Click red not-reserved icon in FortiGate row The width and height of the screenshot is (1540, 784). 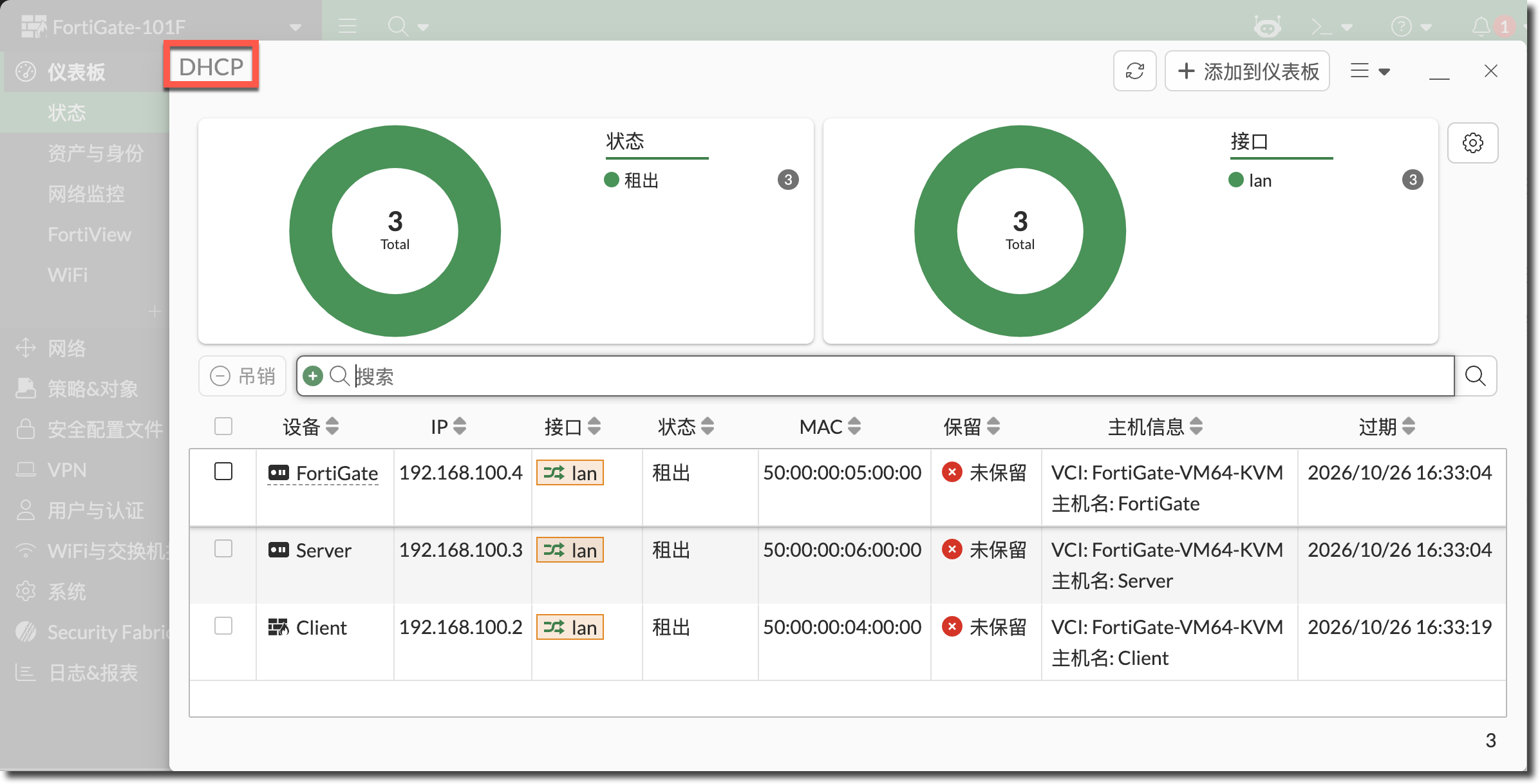952,472
